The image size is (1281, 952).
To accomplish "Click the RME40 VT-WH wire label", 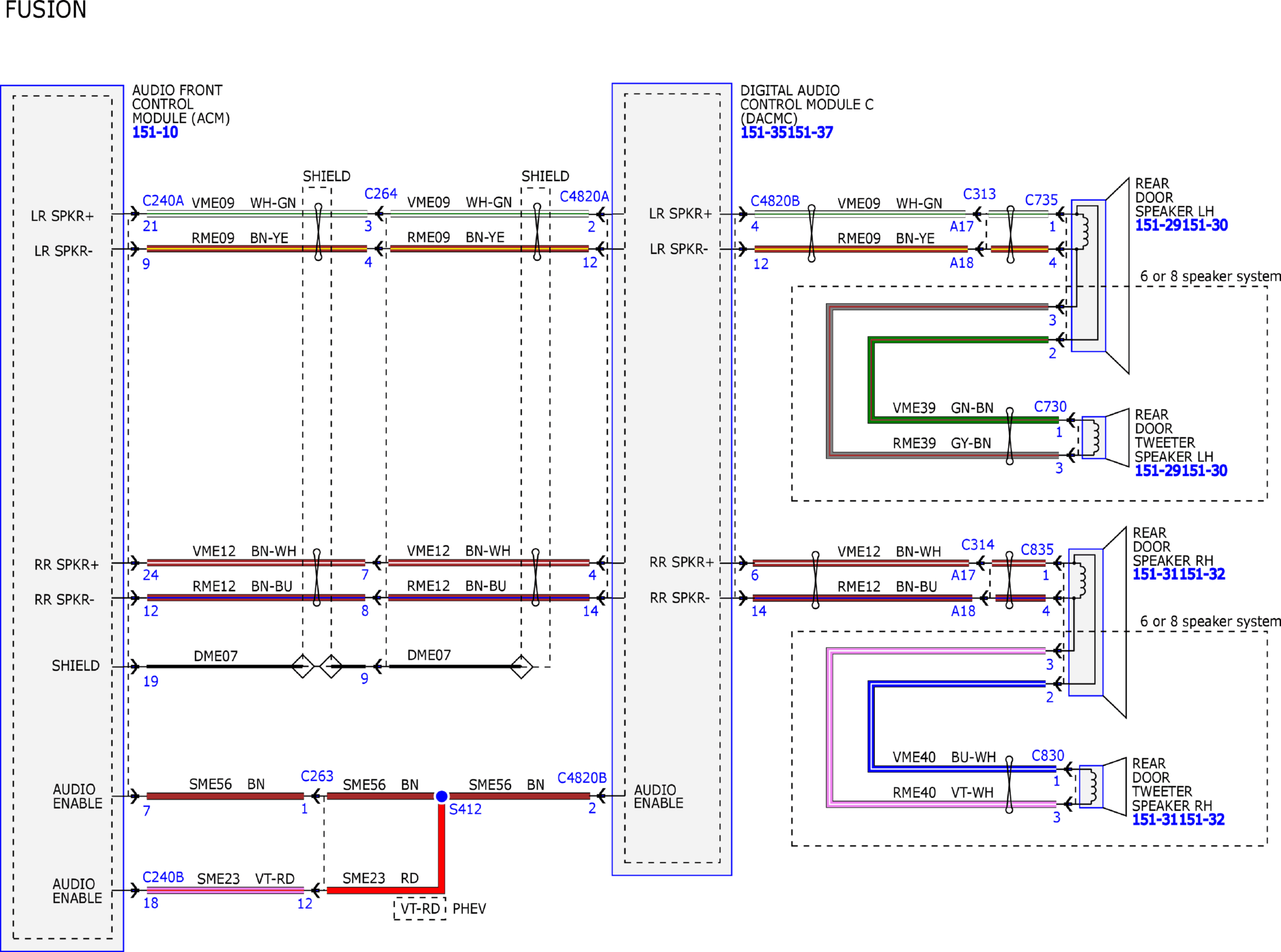I will click(x=943, y=793).
